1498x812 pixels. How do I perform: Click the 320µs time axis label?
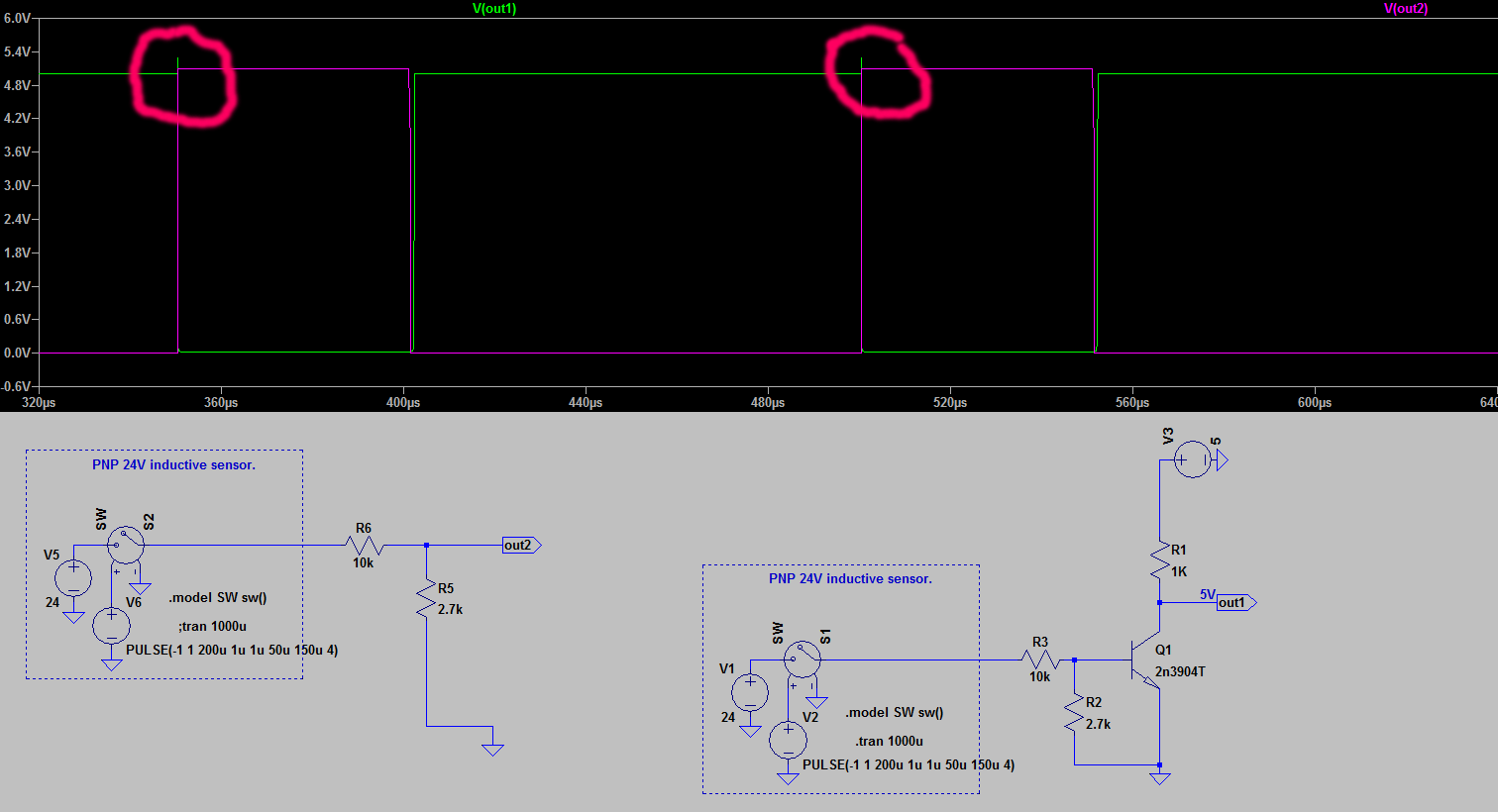tap(39, 402)
